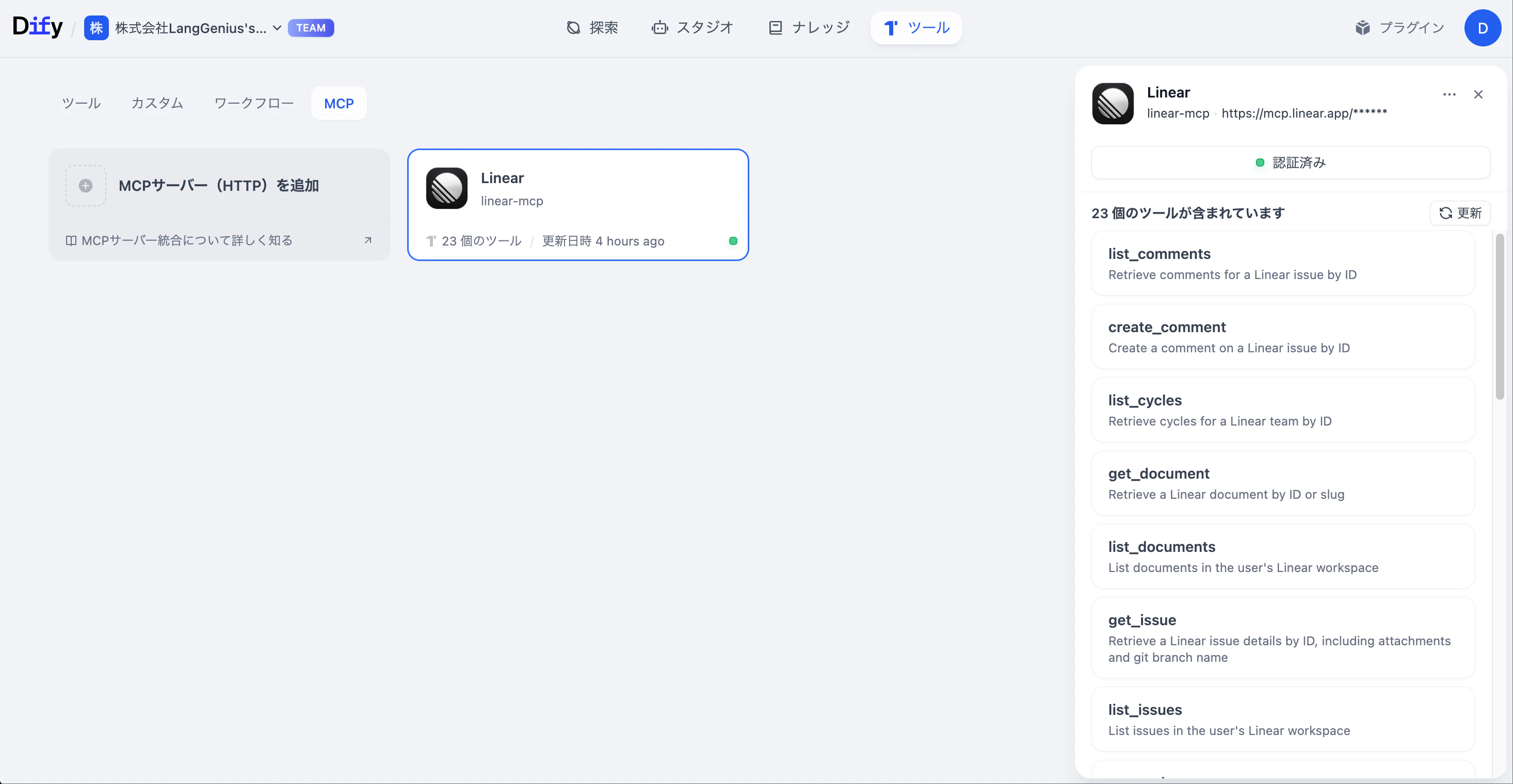Click 更新日時 4 hours ago text
This screenshot has height=784, width=1513.
[x=603, y=241]
